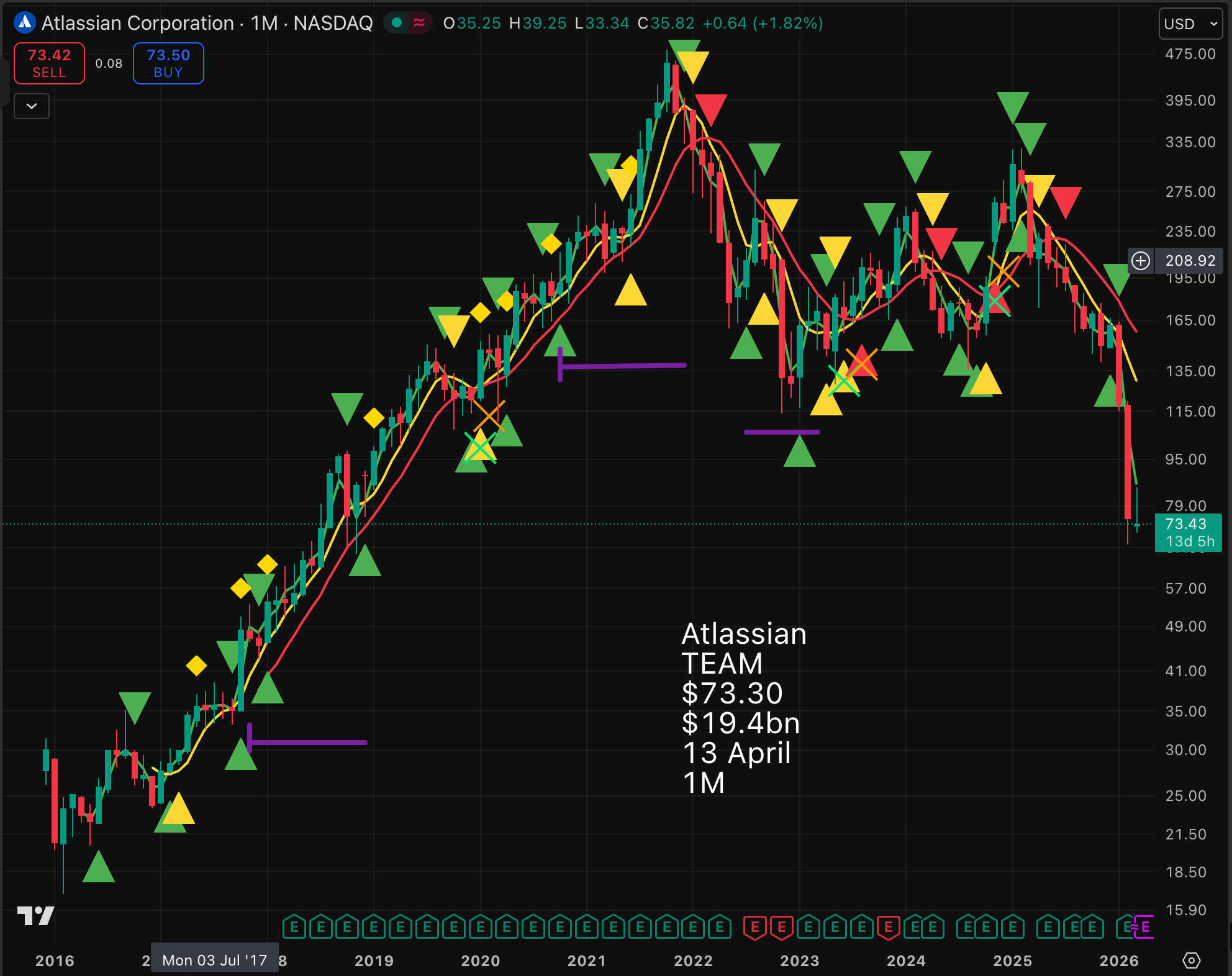Screen dimensions: 1232x976
Task: Click the red earnings E marker before 2024
Action: point(889,928)
